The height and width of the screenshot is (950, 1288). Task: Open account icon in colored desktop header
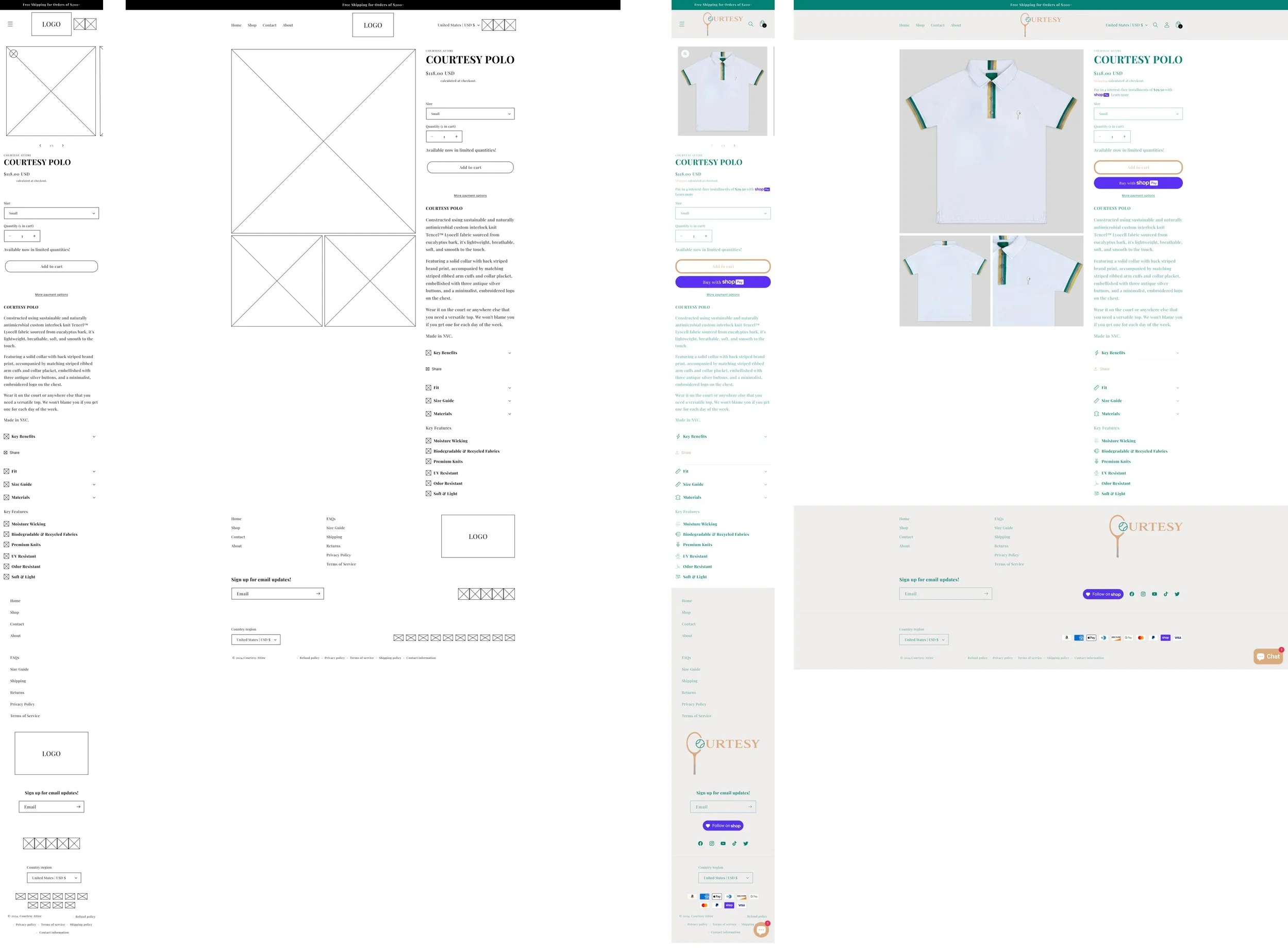click(1166, 25)
